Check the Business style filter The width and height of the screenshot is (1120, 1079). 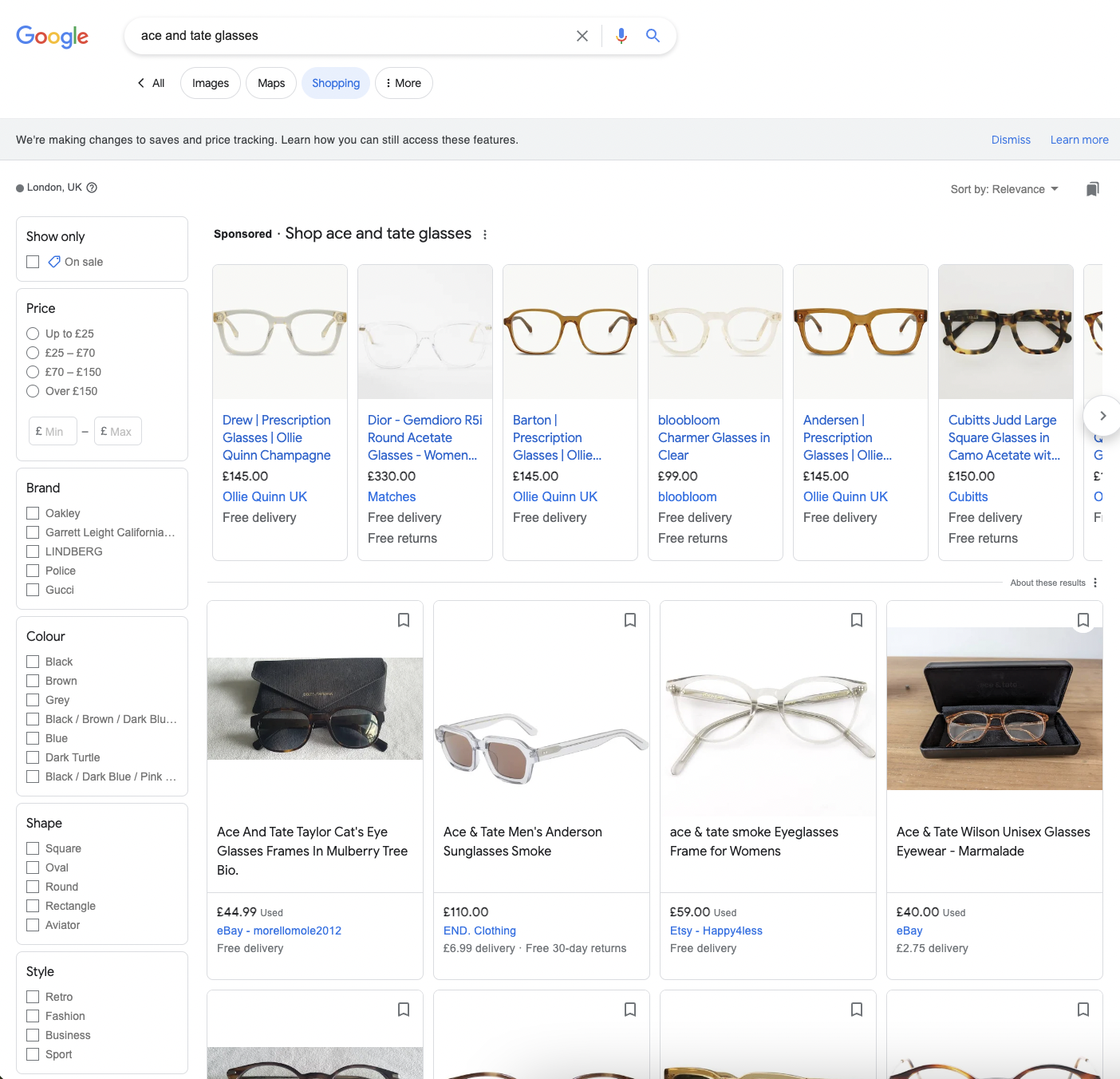[33, 1035]
